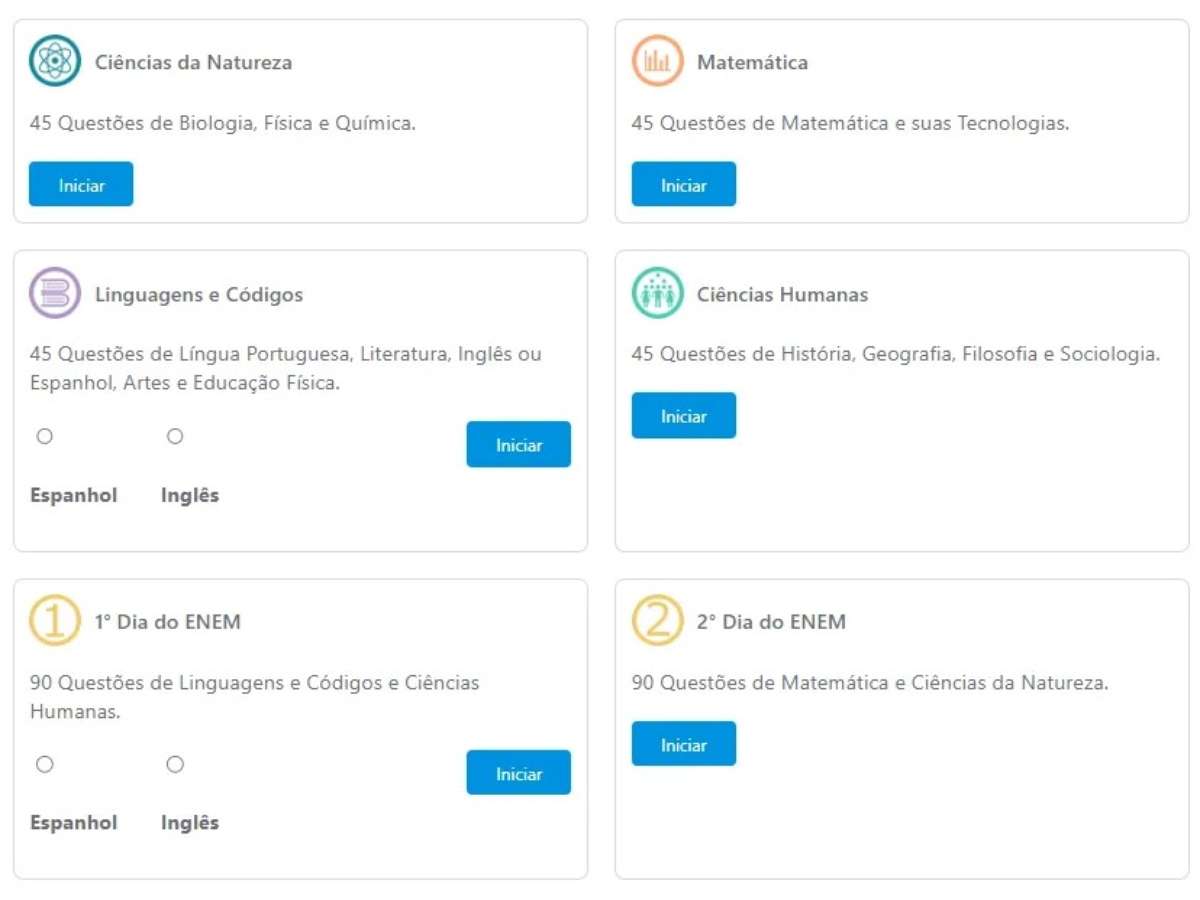Click Iniciar under Matemática
Viewport: 1200px width, 900px height.
click(684, 184)
